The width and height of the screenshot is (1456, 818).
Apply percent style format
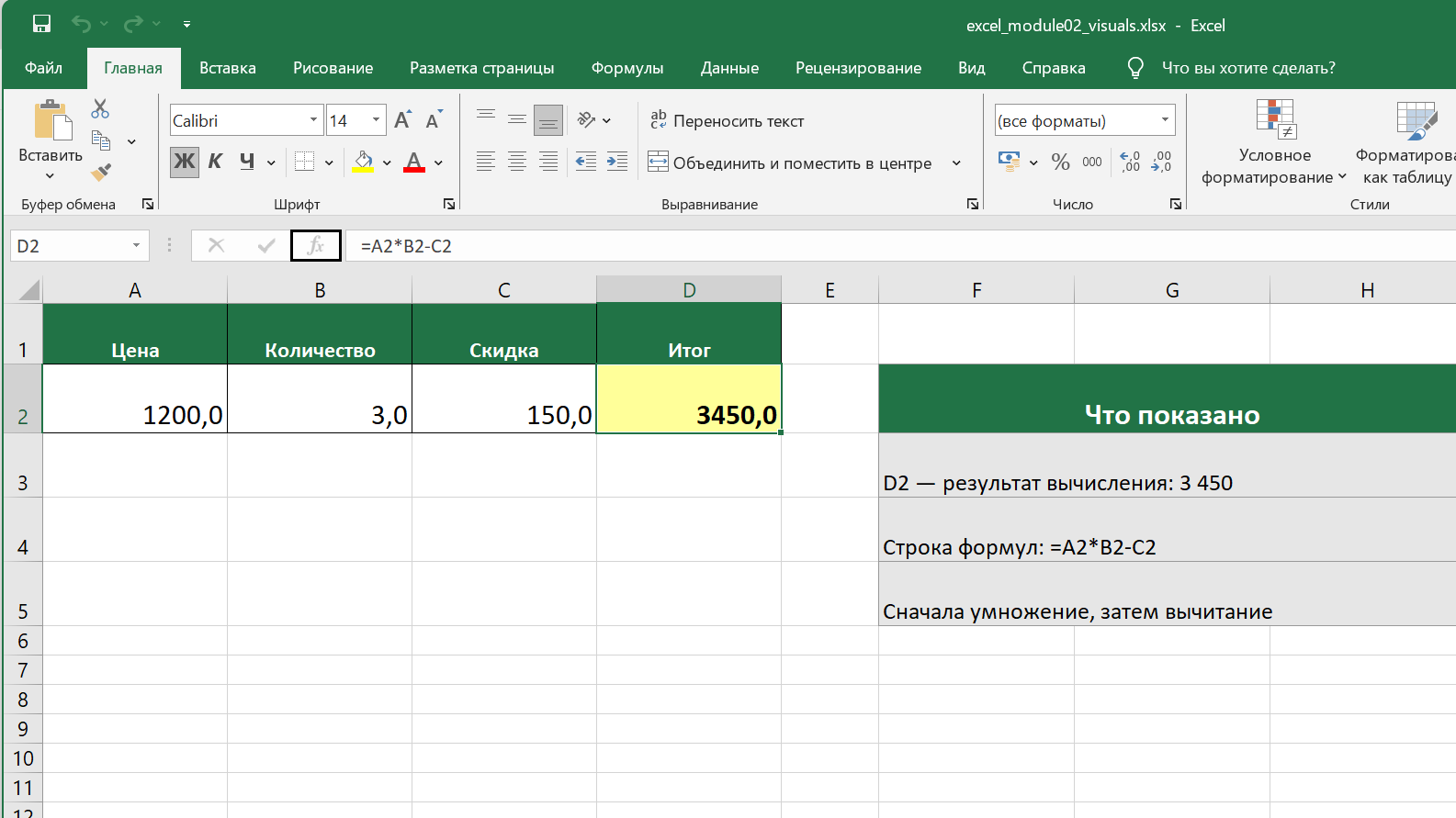click(x=1061, y=162)
